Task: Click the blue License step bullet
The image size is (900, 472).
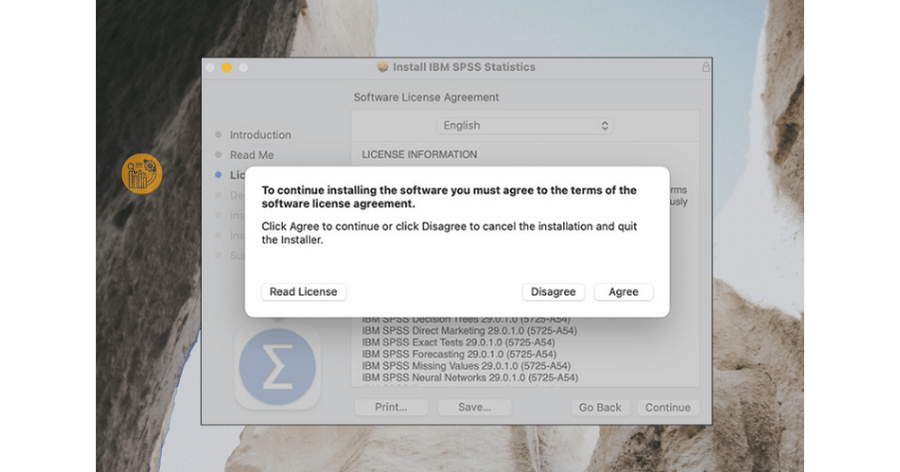Action: pyautogui.click(x=218, y=175)
